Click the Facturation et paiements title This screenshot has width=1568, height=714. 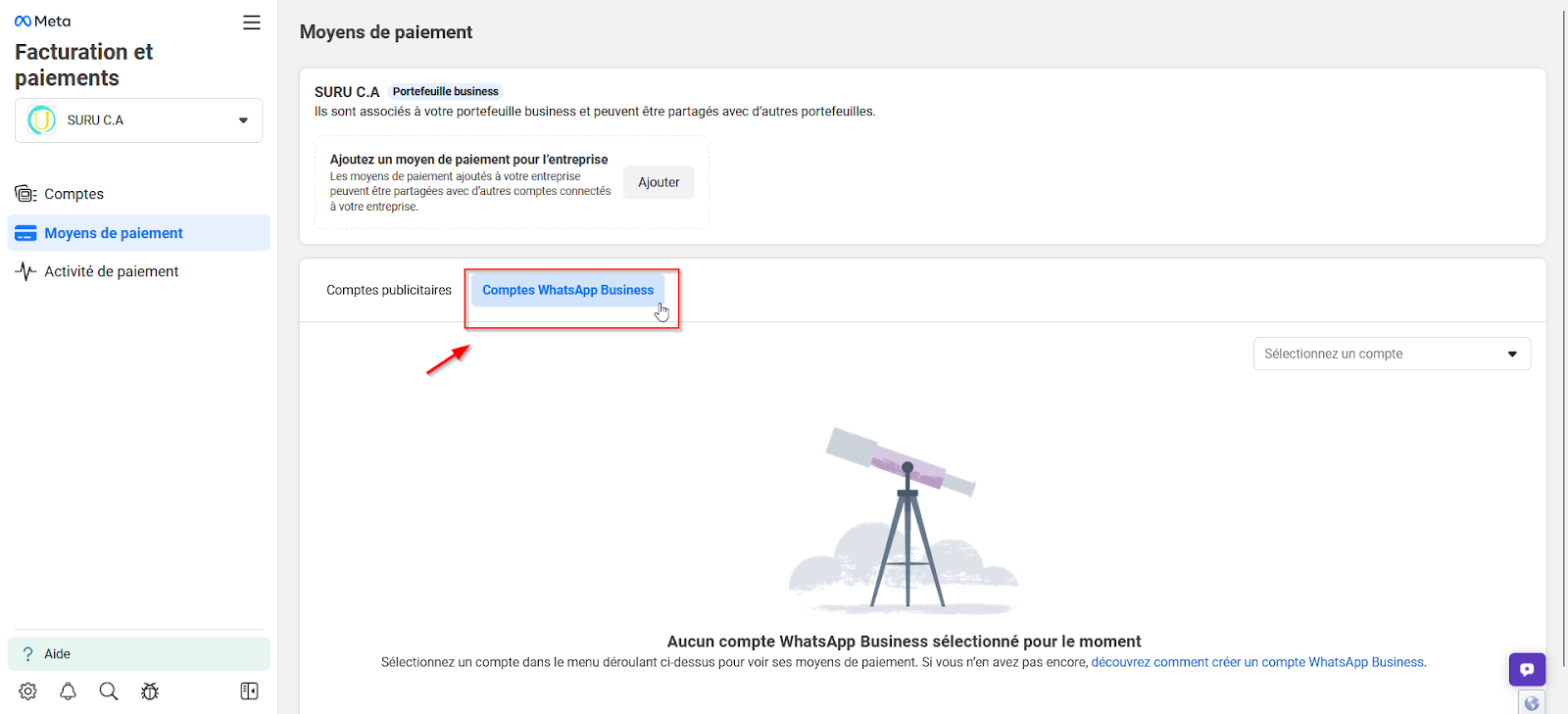tap(84, 65)
